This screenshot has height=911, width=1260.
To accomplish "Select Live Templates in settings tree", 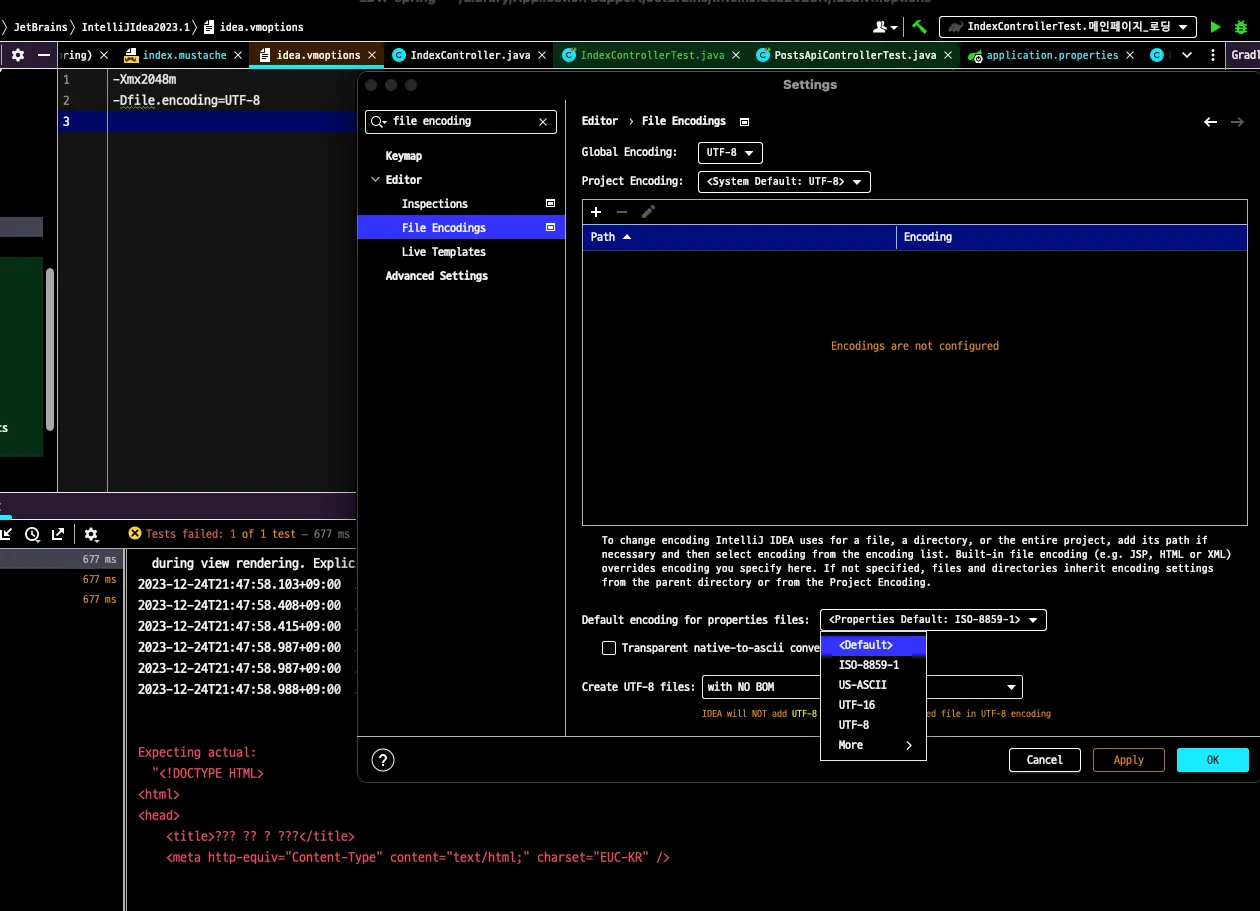I will tap(443, 252).
